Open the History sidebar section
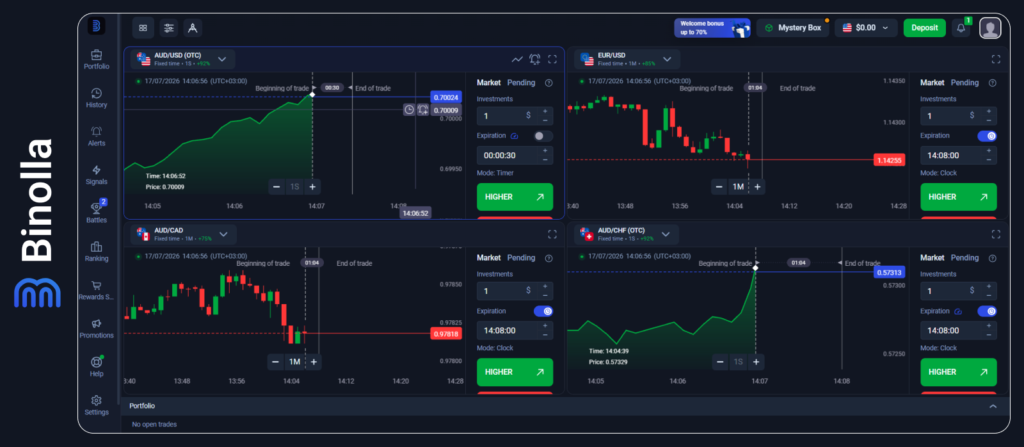The height and width of the screenshot is (447, 1024). (x=96, y=98)
